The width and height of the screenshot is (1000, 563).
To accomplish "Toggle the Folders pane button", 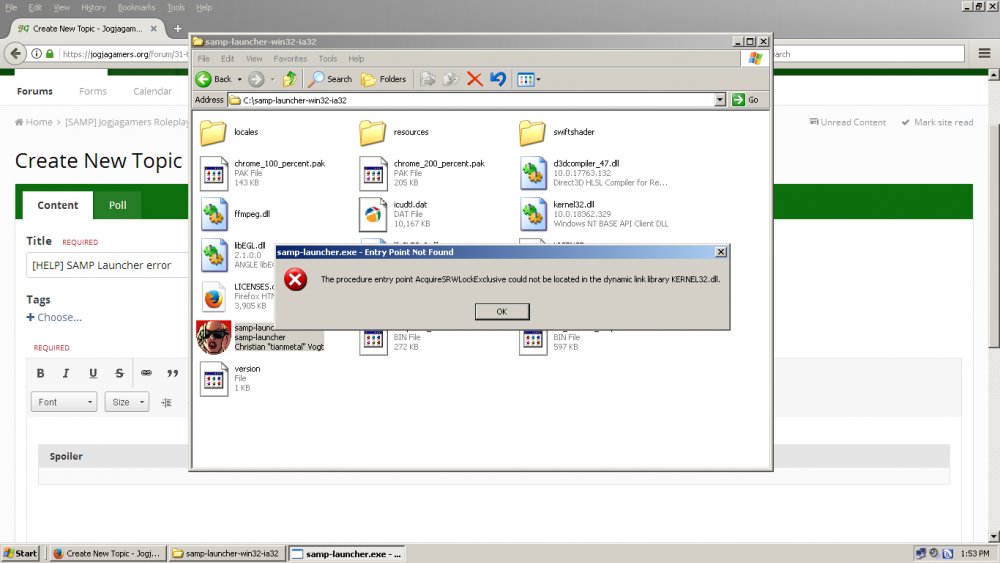I will point(383,79).
